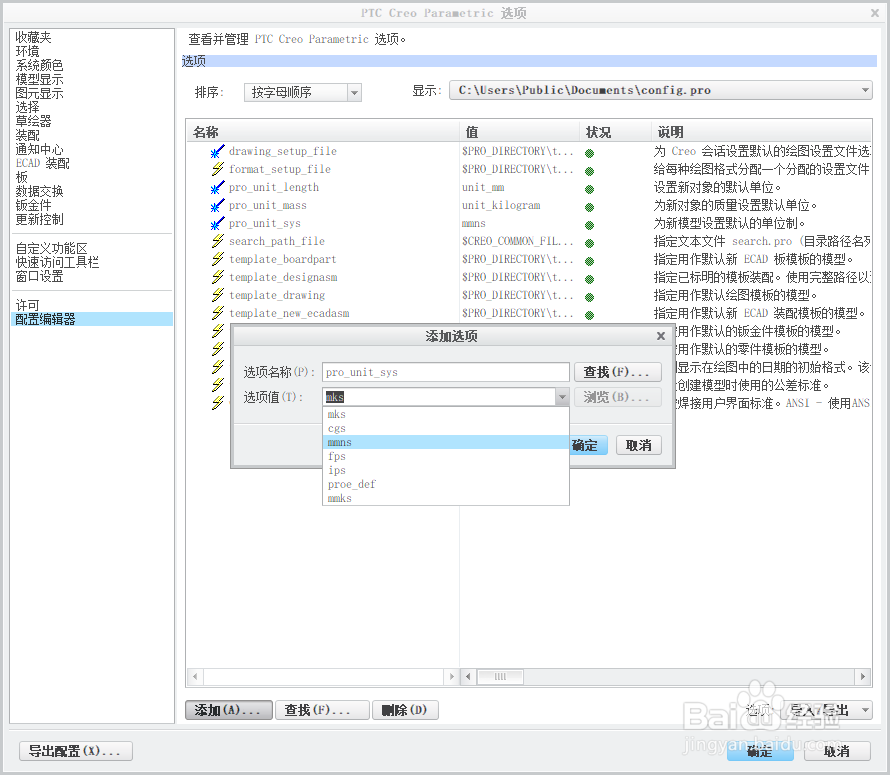Open 窗口设置 in the left sidebar
This screenshot has width=890, height=775.
39,277
